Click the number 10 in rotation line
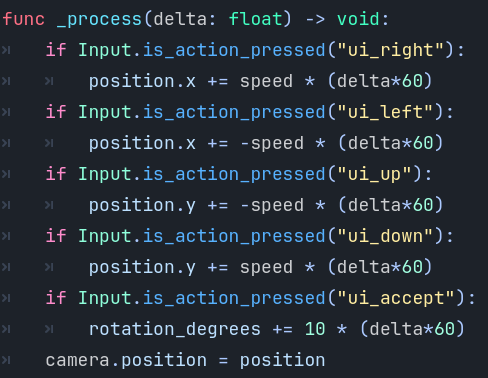The height and width of the screenshot is (378, 488). point(315,329)
